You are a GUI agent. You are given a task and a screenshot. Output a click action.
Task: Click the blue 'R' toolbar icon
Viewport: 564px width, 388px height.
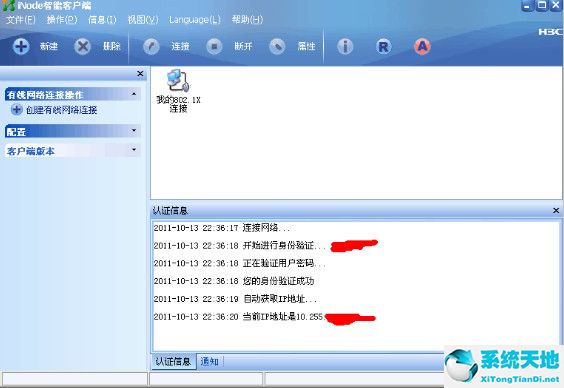(384, 46)
